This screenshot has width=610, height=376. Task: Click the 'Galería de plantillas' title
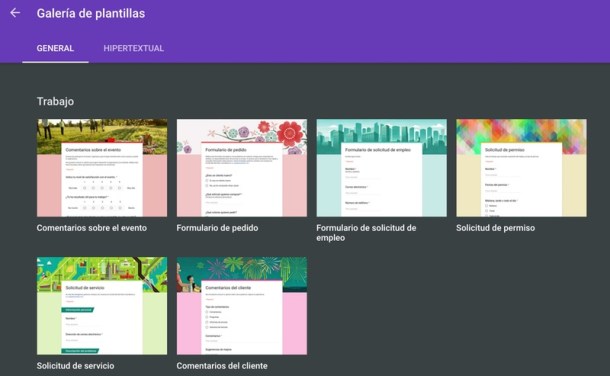91,13
